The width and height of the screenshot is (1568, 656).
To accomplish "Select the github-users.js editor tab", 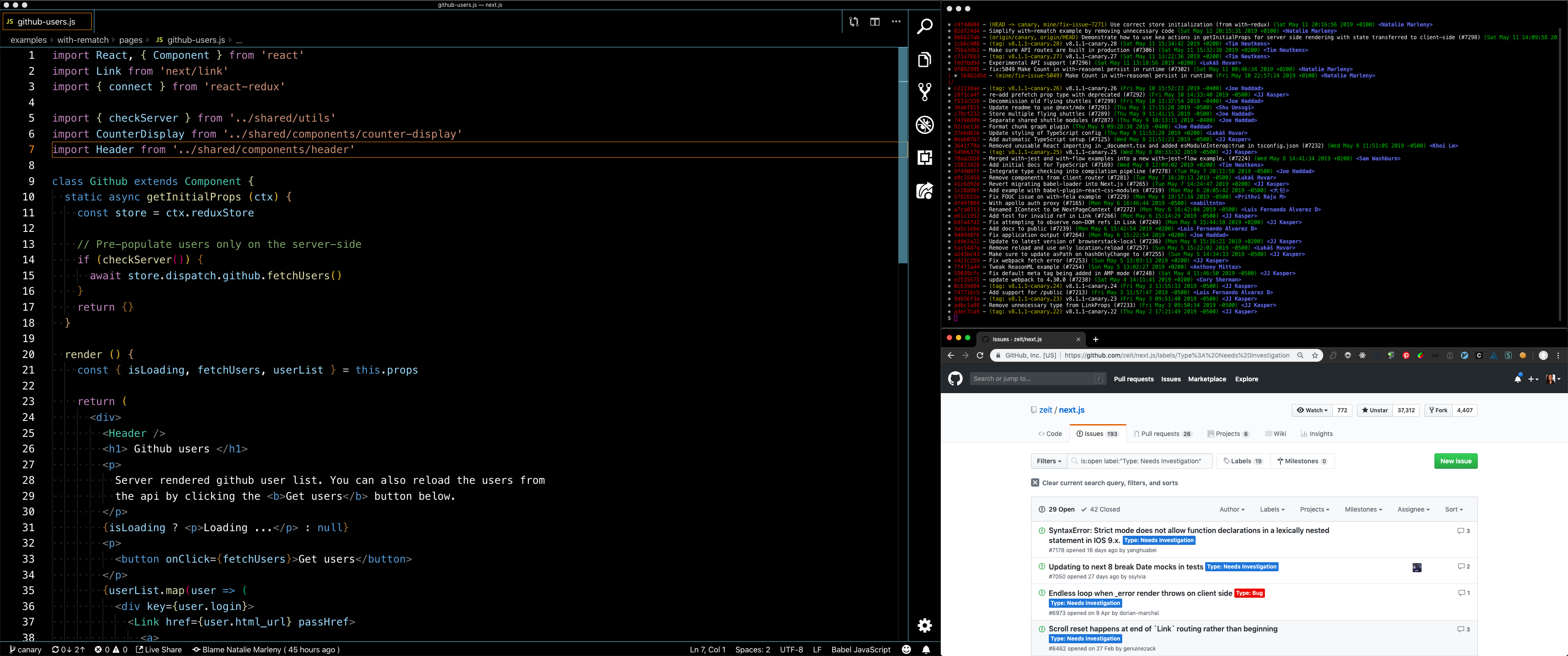I will click(47, 21).
